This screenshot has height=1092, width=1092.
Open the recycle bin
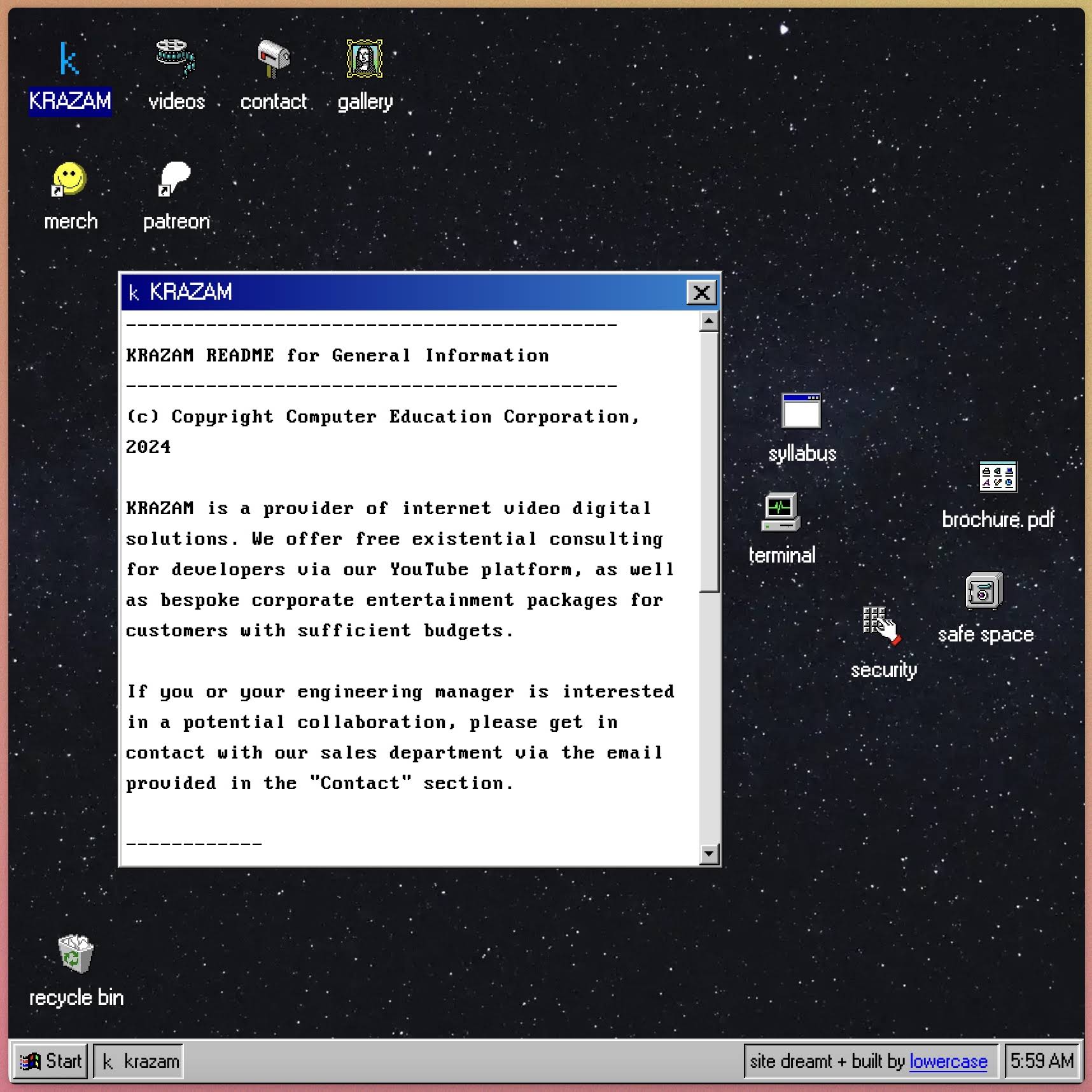click(76, 954)
